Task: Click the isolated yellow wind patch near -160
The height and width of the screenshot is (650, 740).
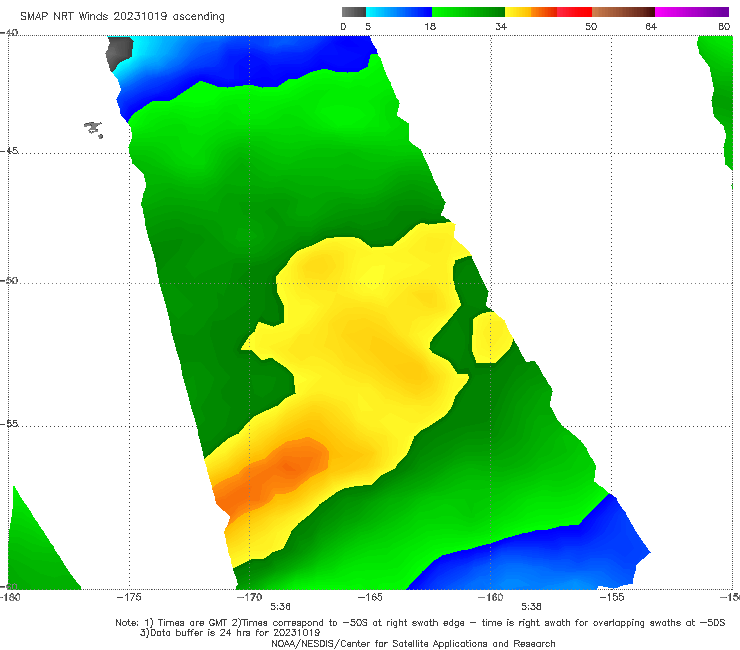Action: (492, 337)
